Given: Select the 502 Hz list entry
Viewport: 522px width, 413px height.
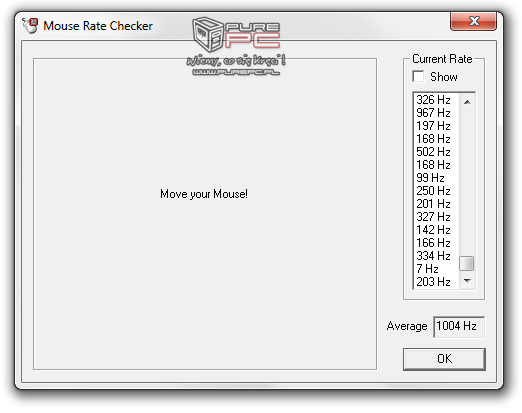Looking at the screenshot, I should point(436,152).
